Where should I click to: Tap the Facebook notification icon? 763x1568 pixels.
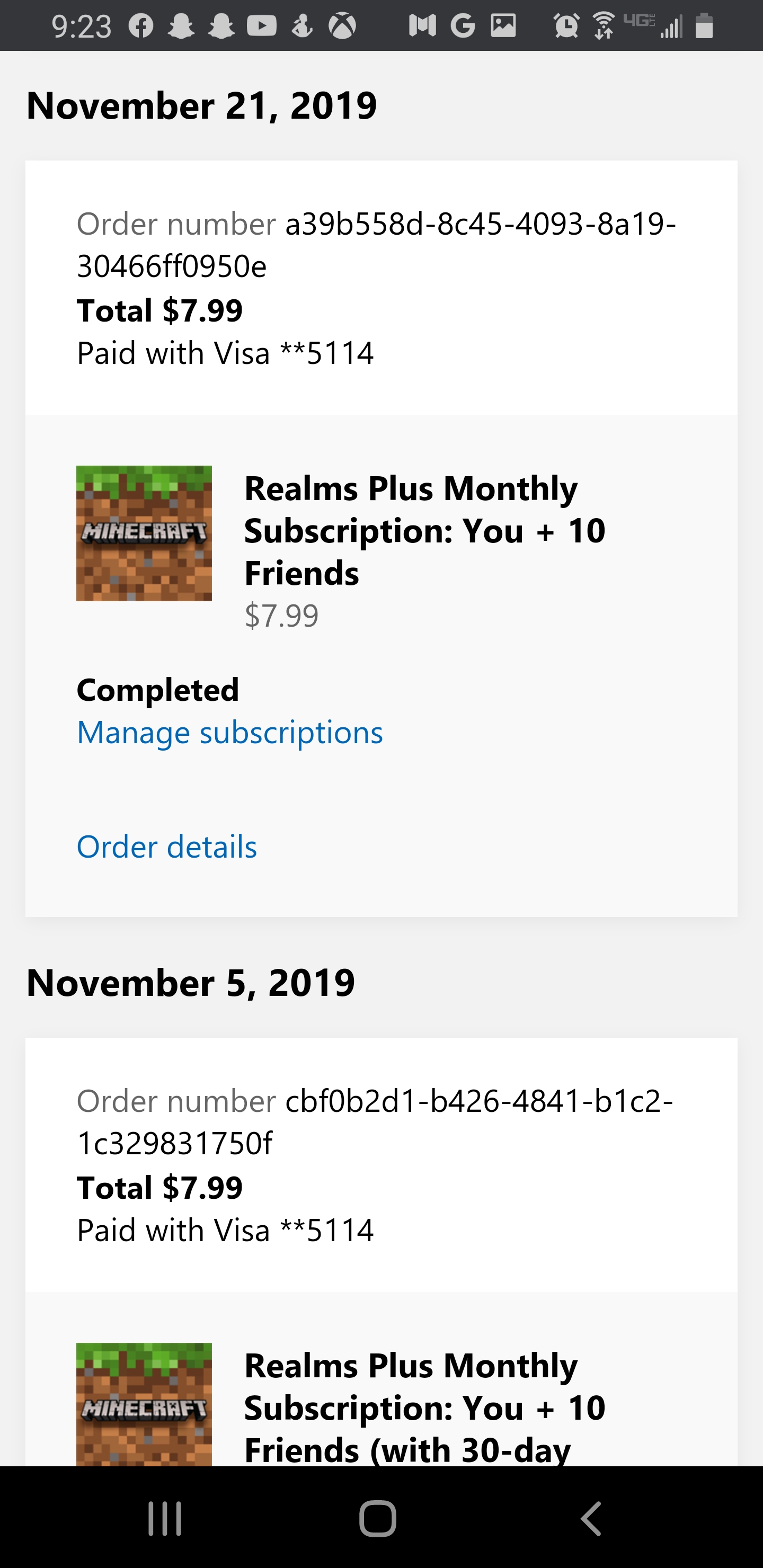point(140,26)
